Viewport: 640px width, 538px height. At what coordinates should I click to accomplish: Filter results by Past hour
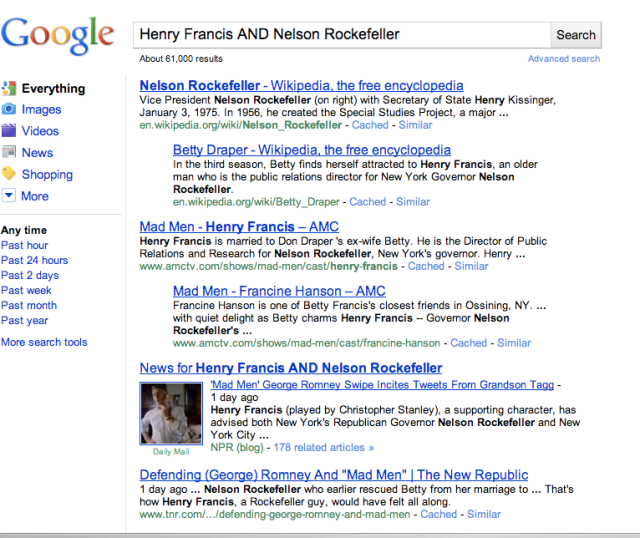[25, 245]
